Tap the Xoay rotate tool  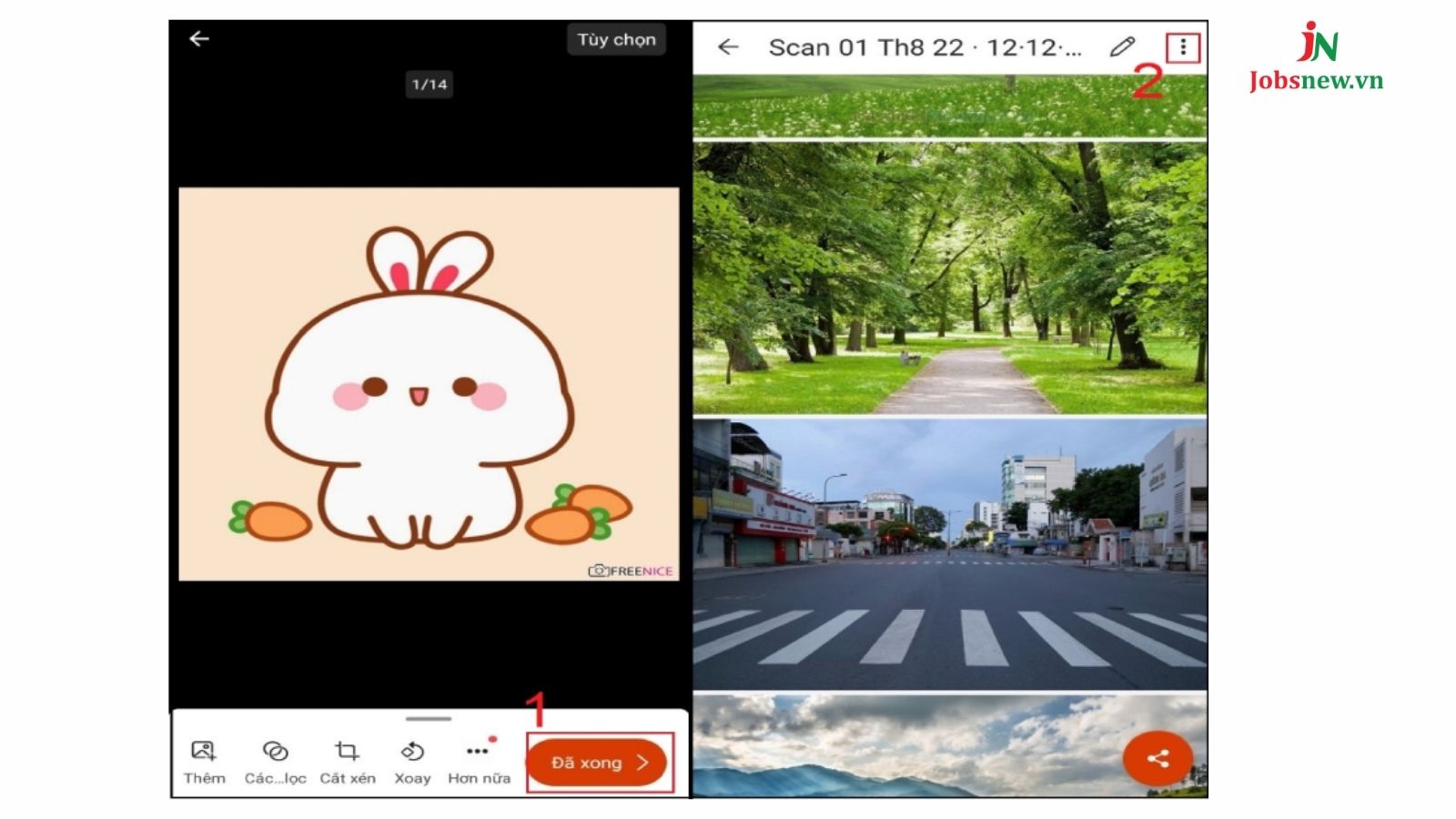(412, 762)
